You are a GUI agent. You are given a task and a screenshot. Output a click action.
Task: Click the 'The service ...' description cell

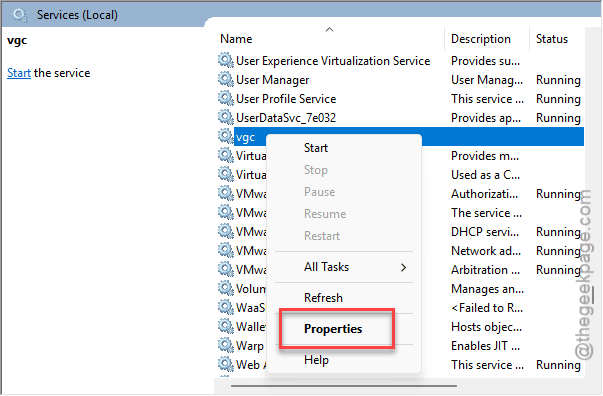[x=486, y=213]
